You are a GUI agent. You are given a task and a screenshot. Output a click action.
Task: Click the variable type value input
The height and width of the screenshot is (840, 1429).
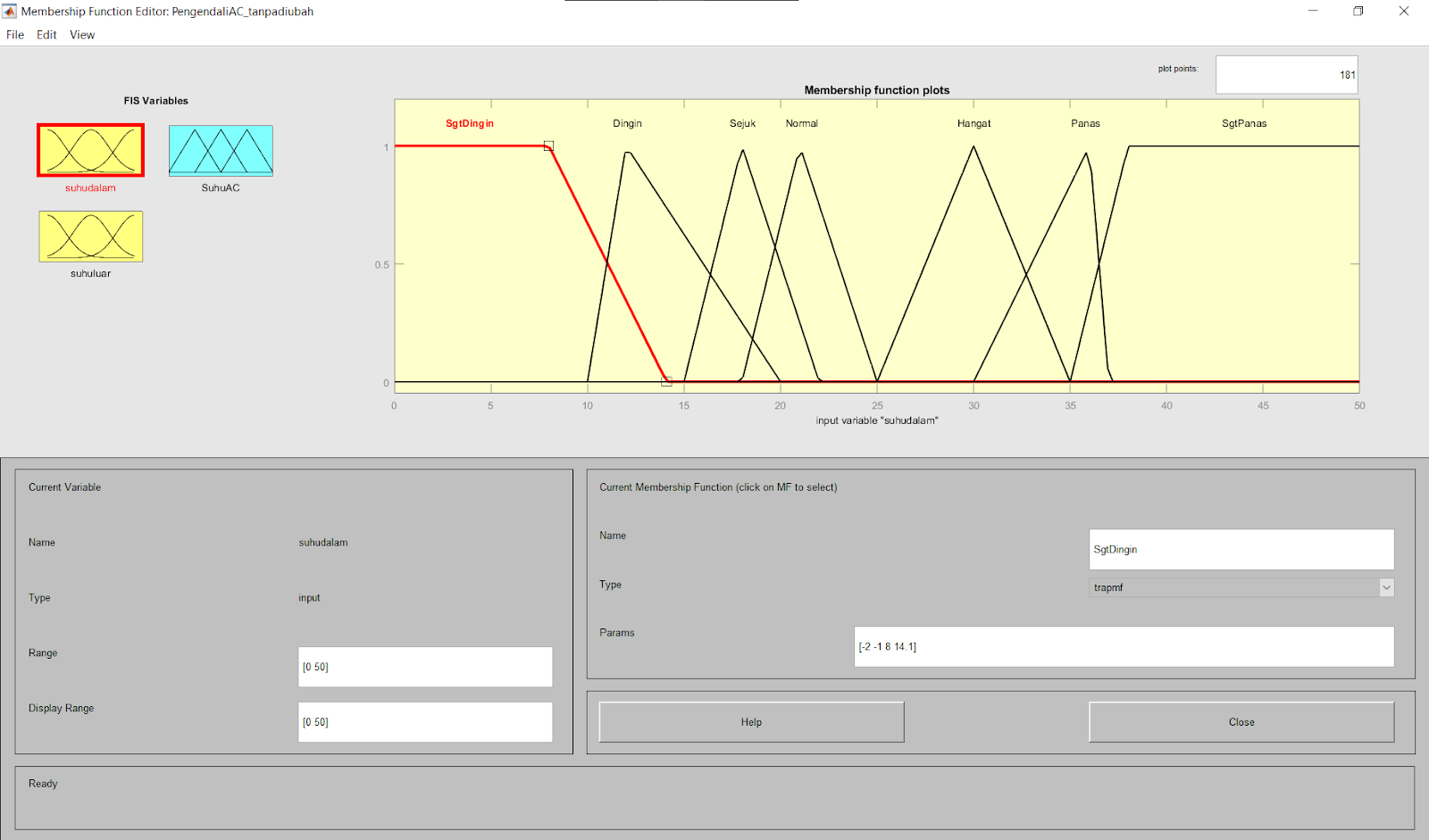[x=309, y=598]
